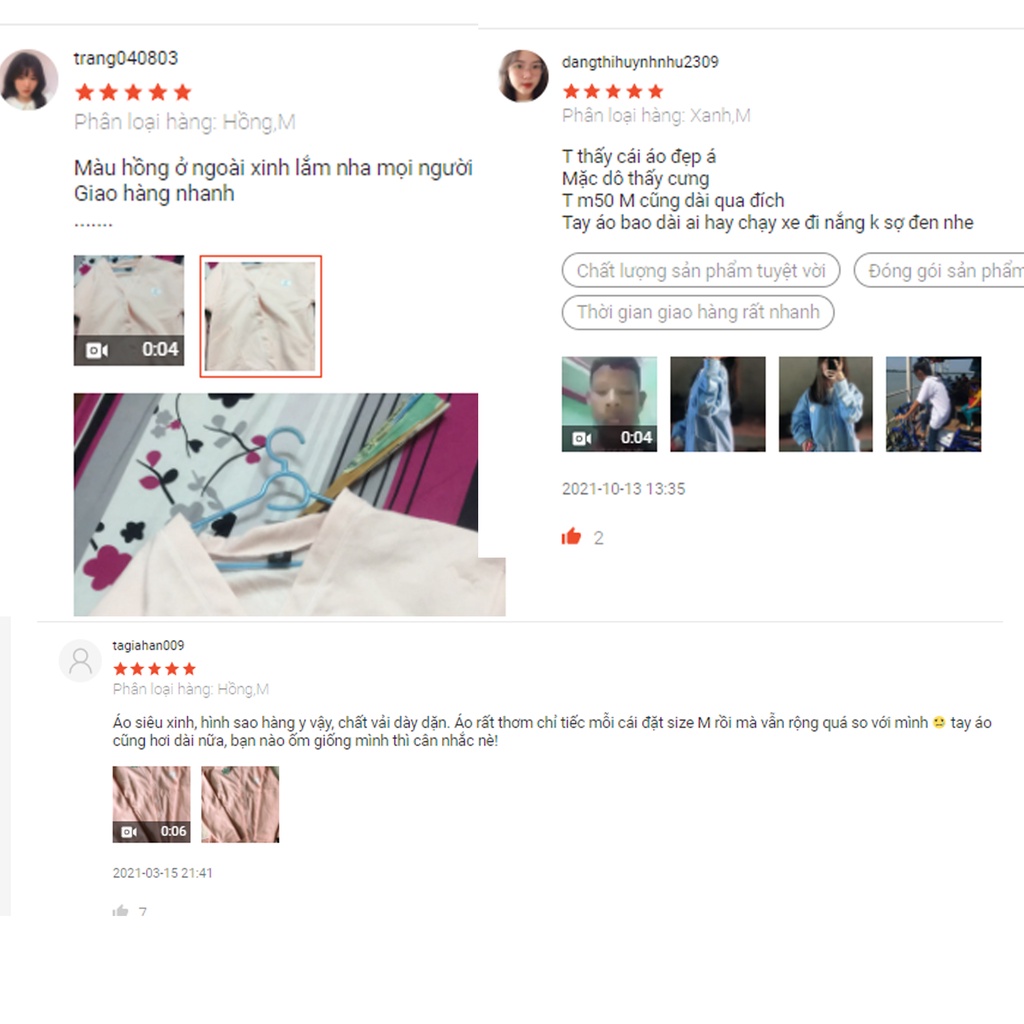Click thumbs-up on tagiahan009's review
This screenshot has height=1024, width=1024.
[x=120, y=910]
